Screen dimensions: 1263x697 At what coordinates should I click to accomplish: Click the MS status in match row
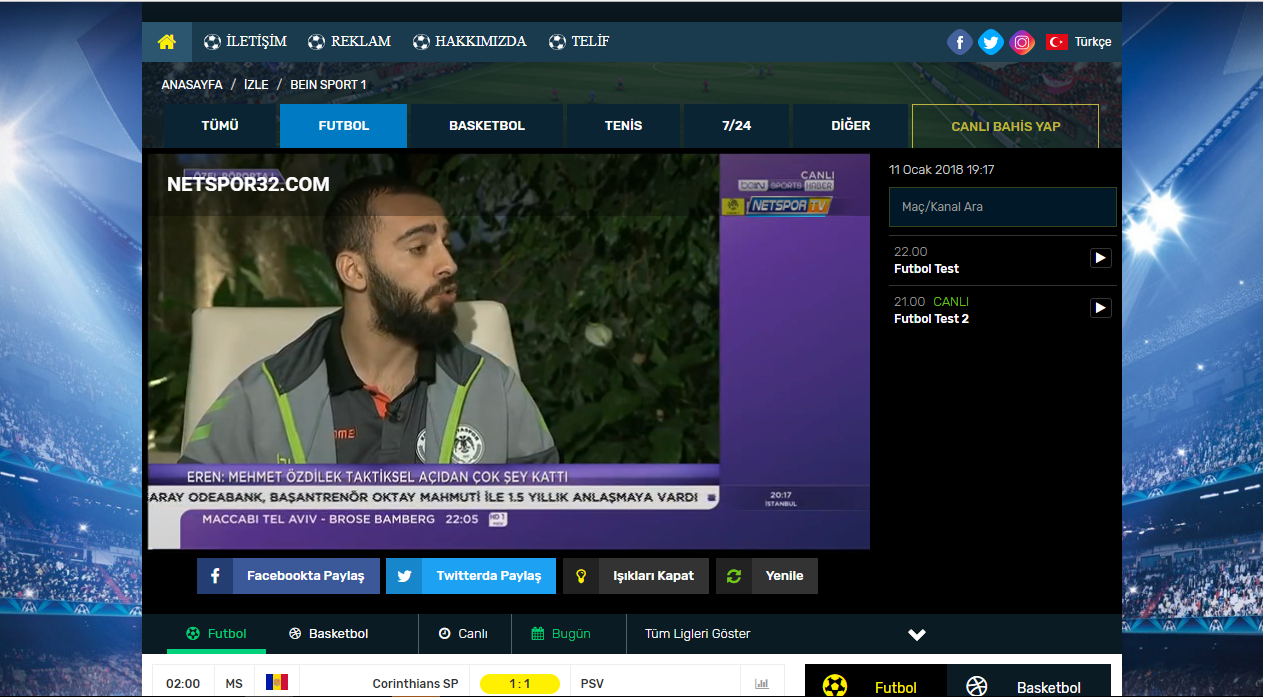[x=234, y=684]
